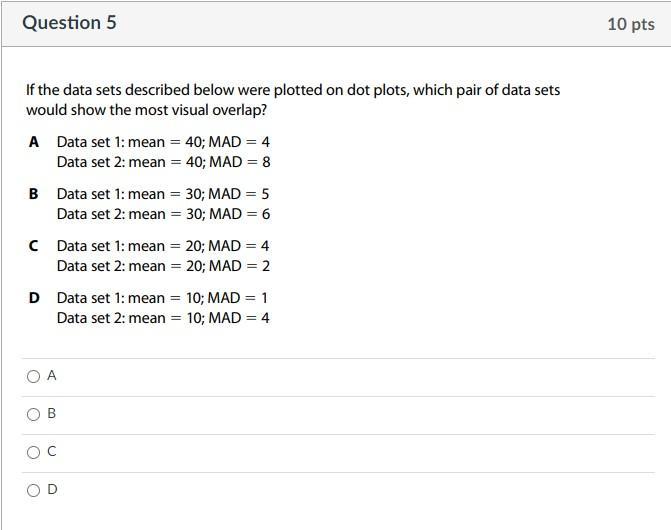Click the line mean = 10; MAD = 4
This screenshot has height=530, width=671.
pyautogui.click(x=163, y=318)
